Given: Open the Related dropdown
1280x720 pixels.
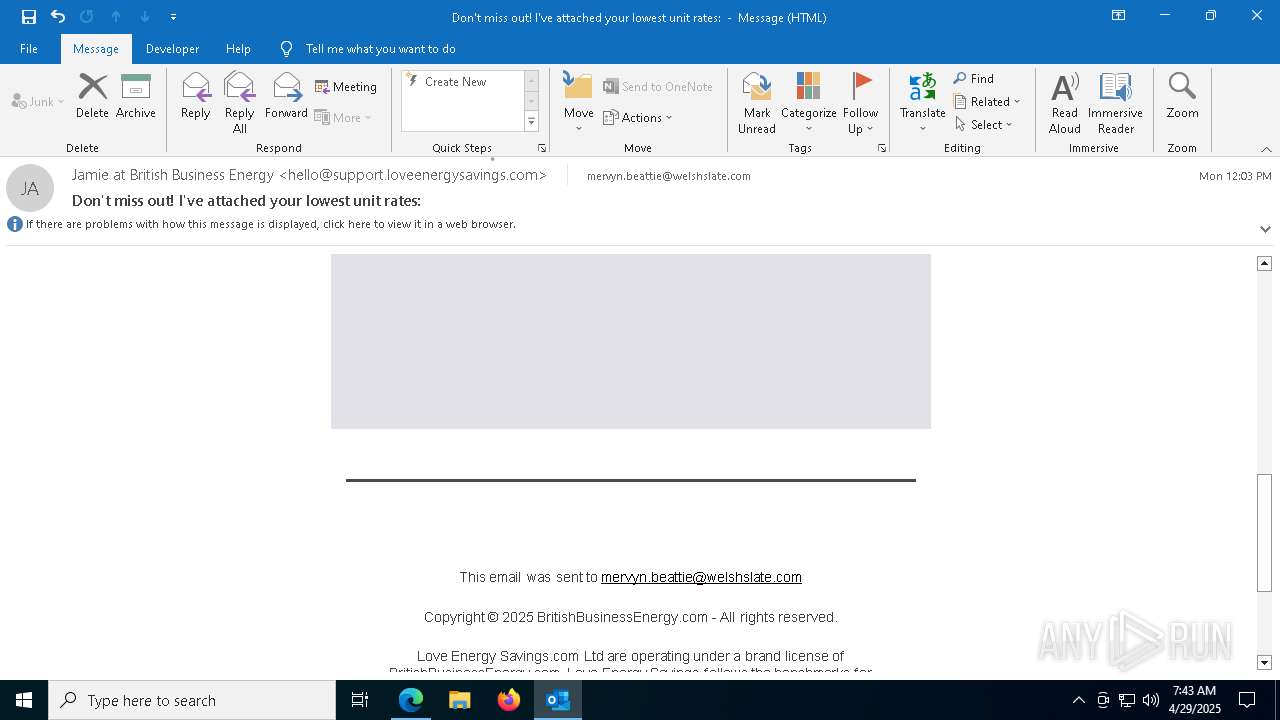Looking at the screenshot, I should [x=987, y=102].
